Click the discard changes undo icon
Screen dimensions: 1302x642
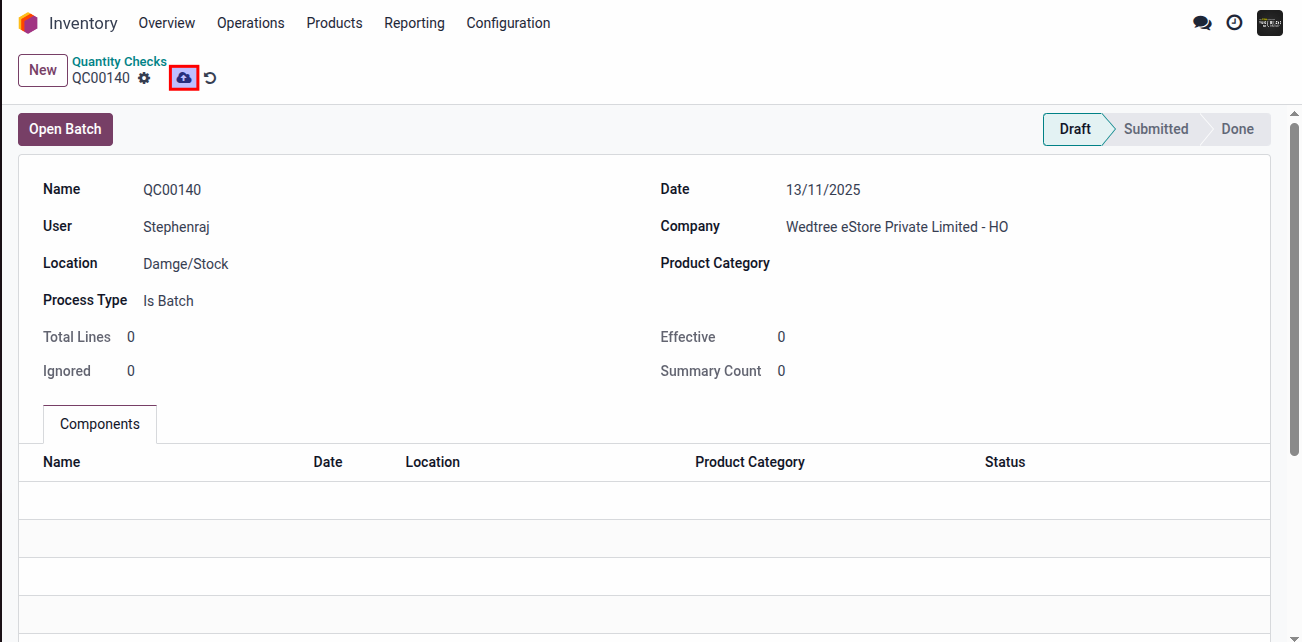(x=210, y=78)
